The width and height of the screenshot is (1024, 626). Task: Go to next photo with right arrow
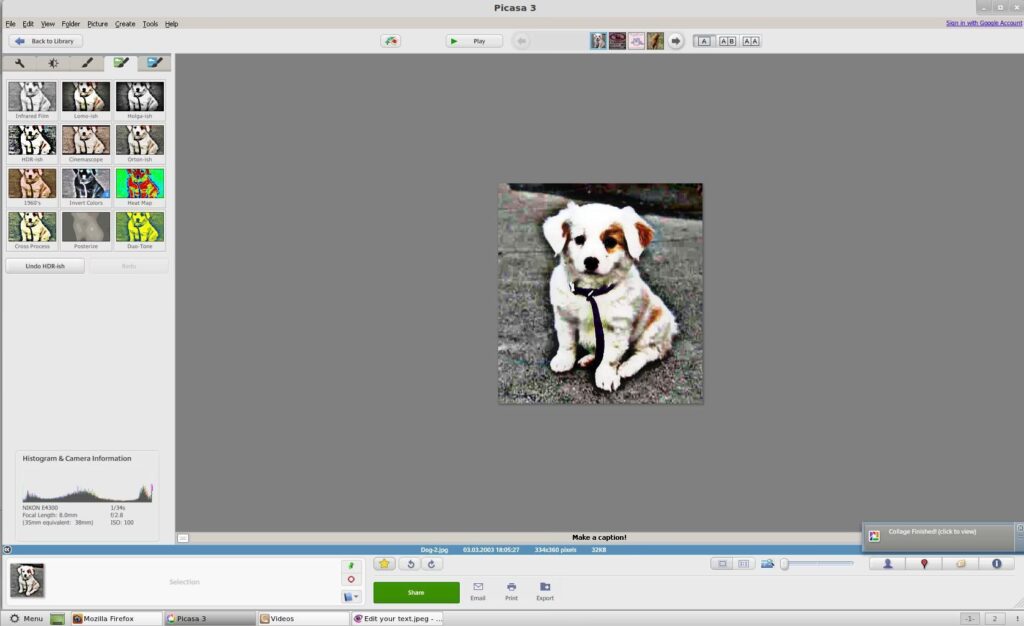pos(676,41)
